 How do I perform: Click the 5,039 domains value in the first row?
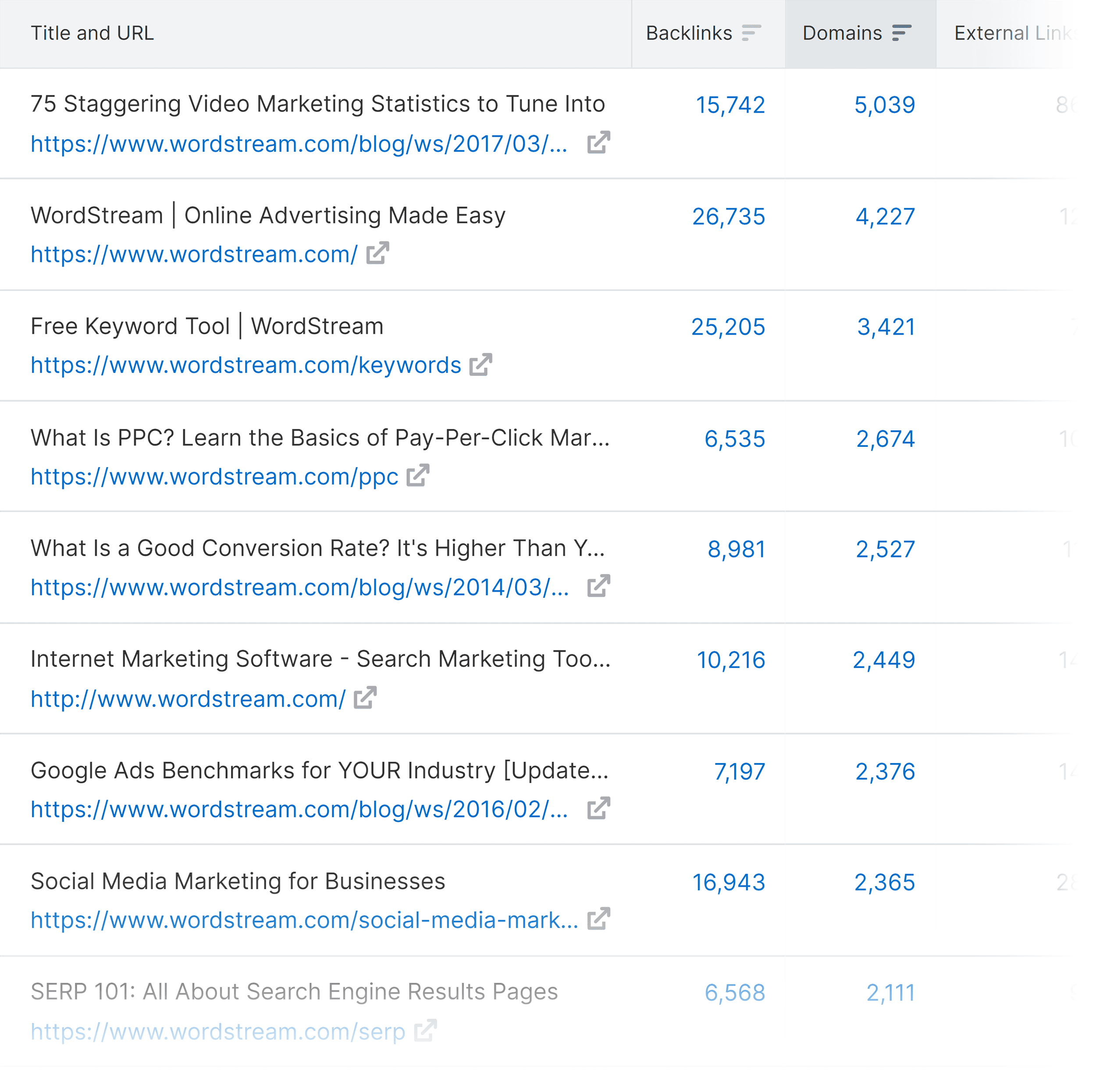pos(884,104)
